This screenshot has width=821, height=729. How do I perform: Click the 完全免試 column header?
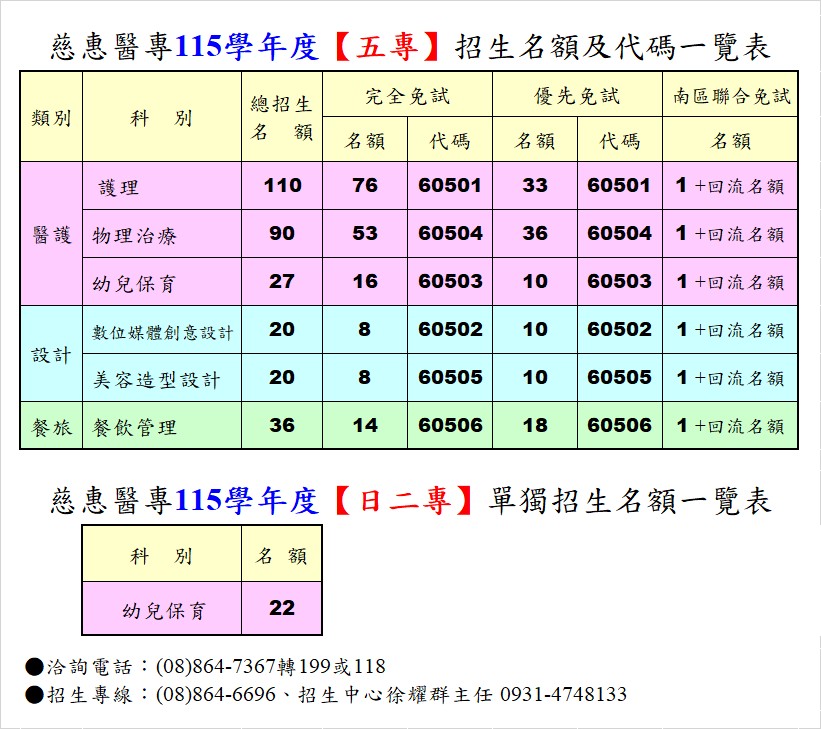pos(407,96)
